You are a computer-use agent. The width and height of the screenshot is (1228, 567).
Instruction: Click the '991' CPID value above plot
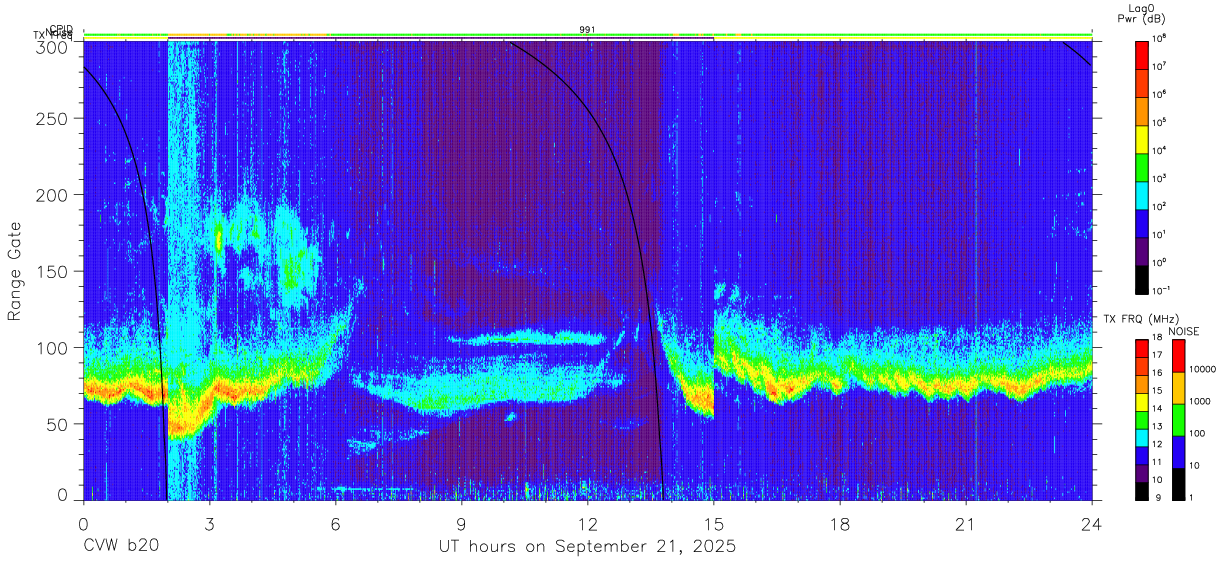click(x=587, y=30)
